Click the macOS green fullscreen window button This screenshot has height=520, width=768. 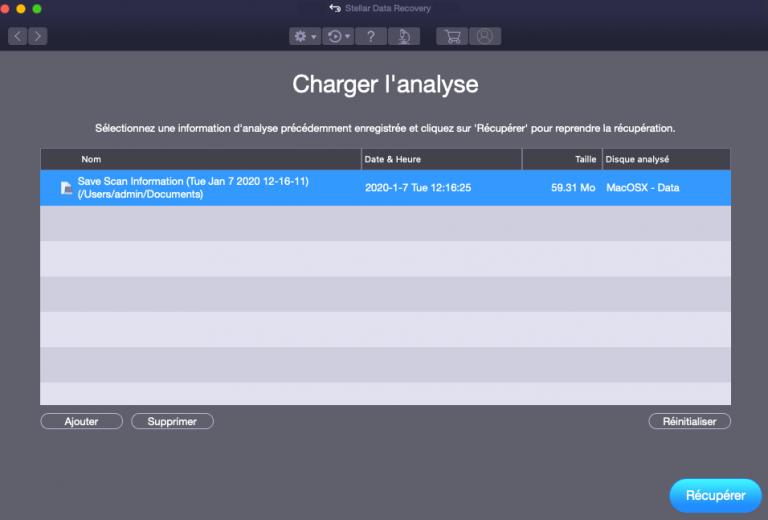38,9
